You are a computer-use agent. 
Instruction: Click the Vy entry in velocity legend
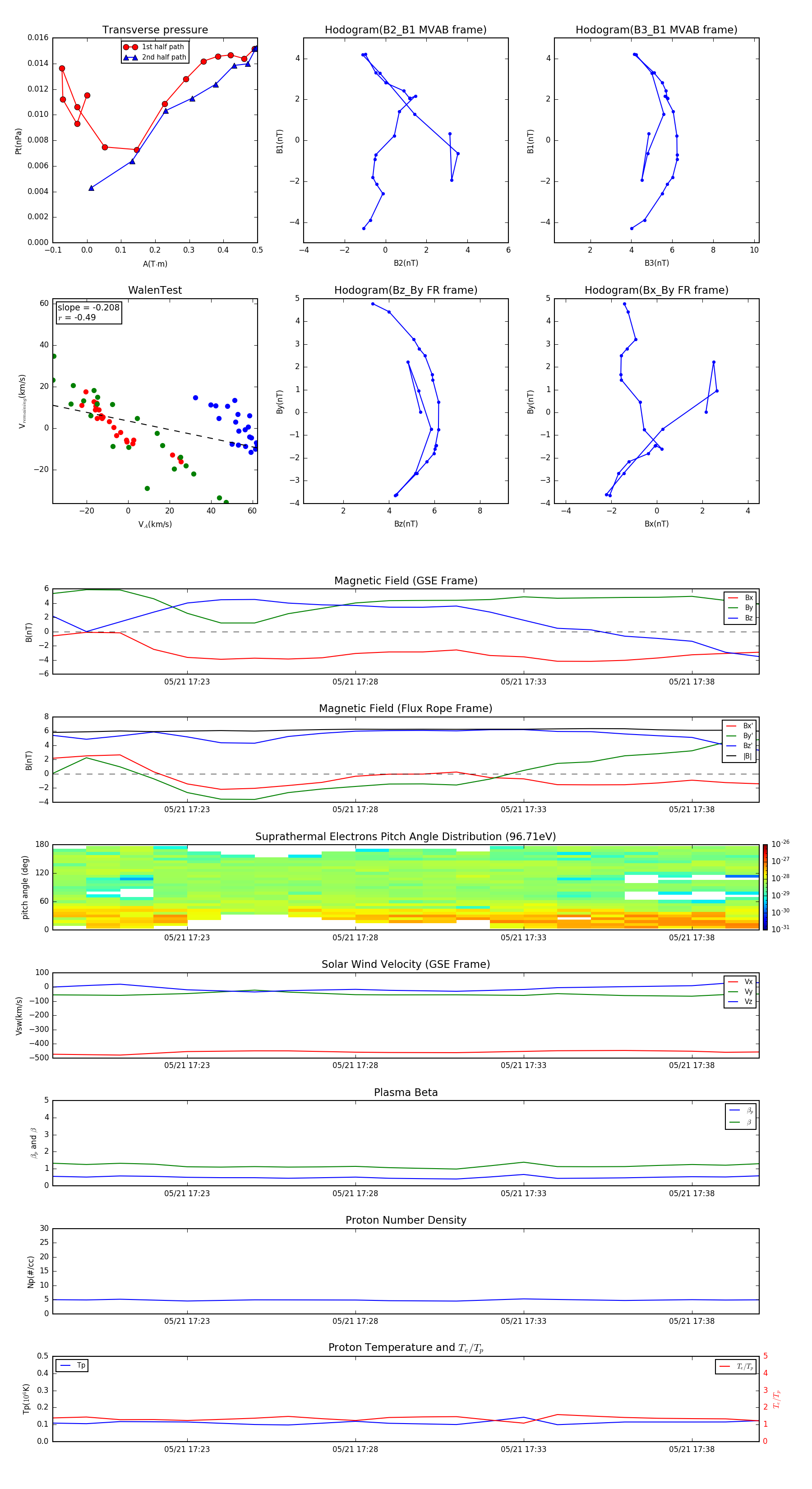pyautogui.click(x=741, y=991)
